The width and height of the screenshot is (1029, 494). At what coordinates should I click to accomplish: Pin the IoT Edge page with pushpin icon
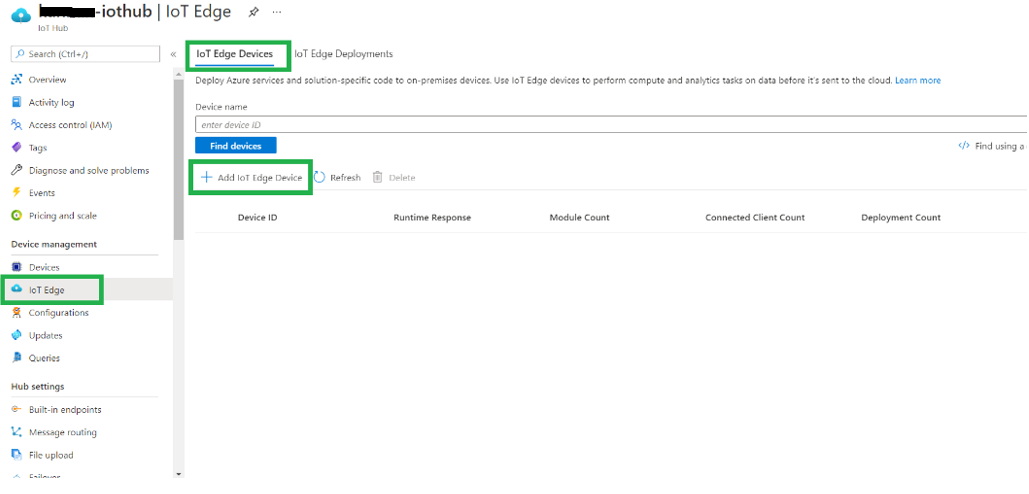(253, 12)
